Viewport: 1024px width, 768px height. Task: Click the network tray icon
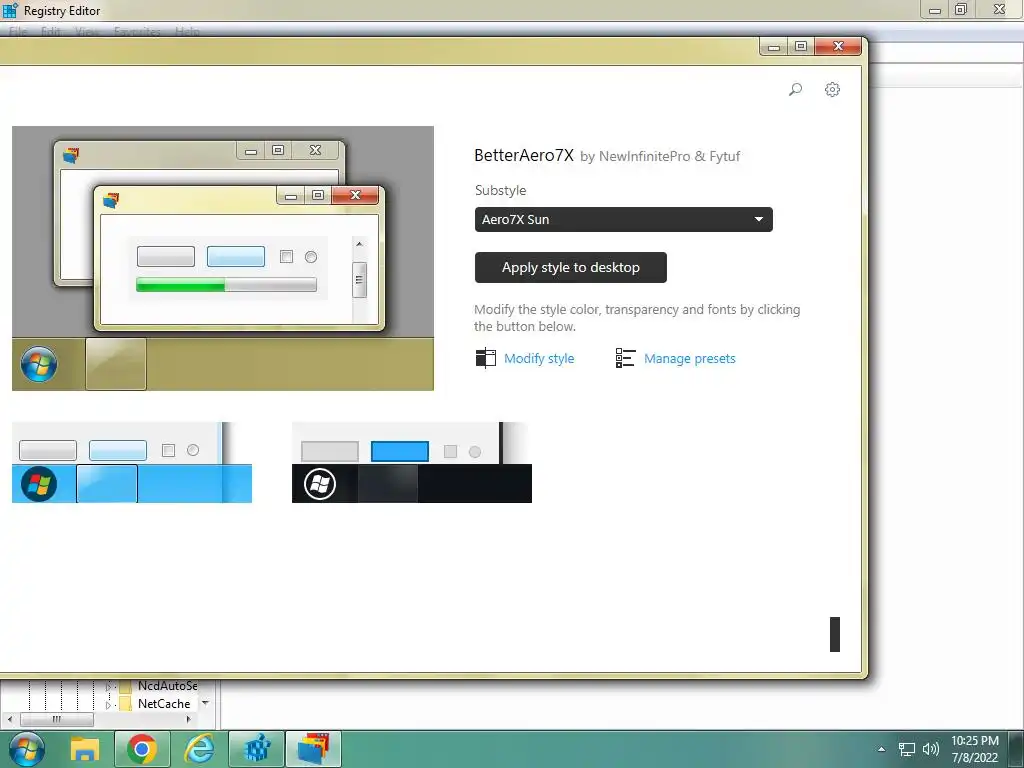[x=906, y=749]
